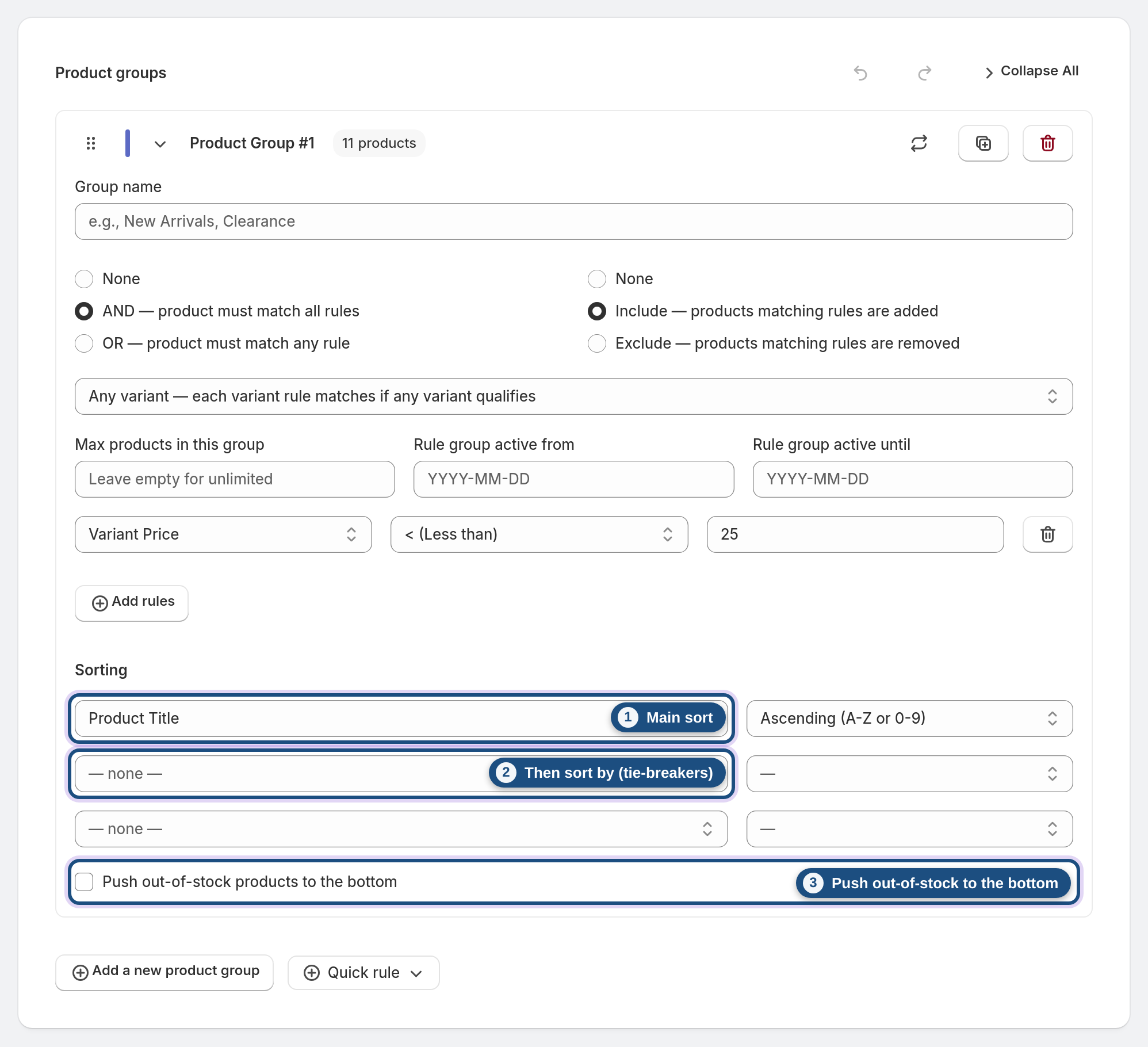Open the second sort none dropdown

click(401, 774)
